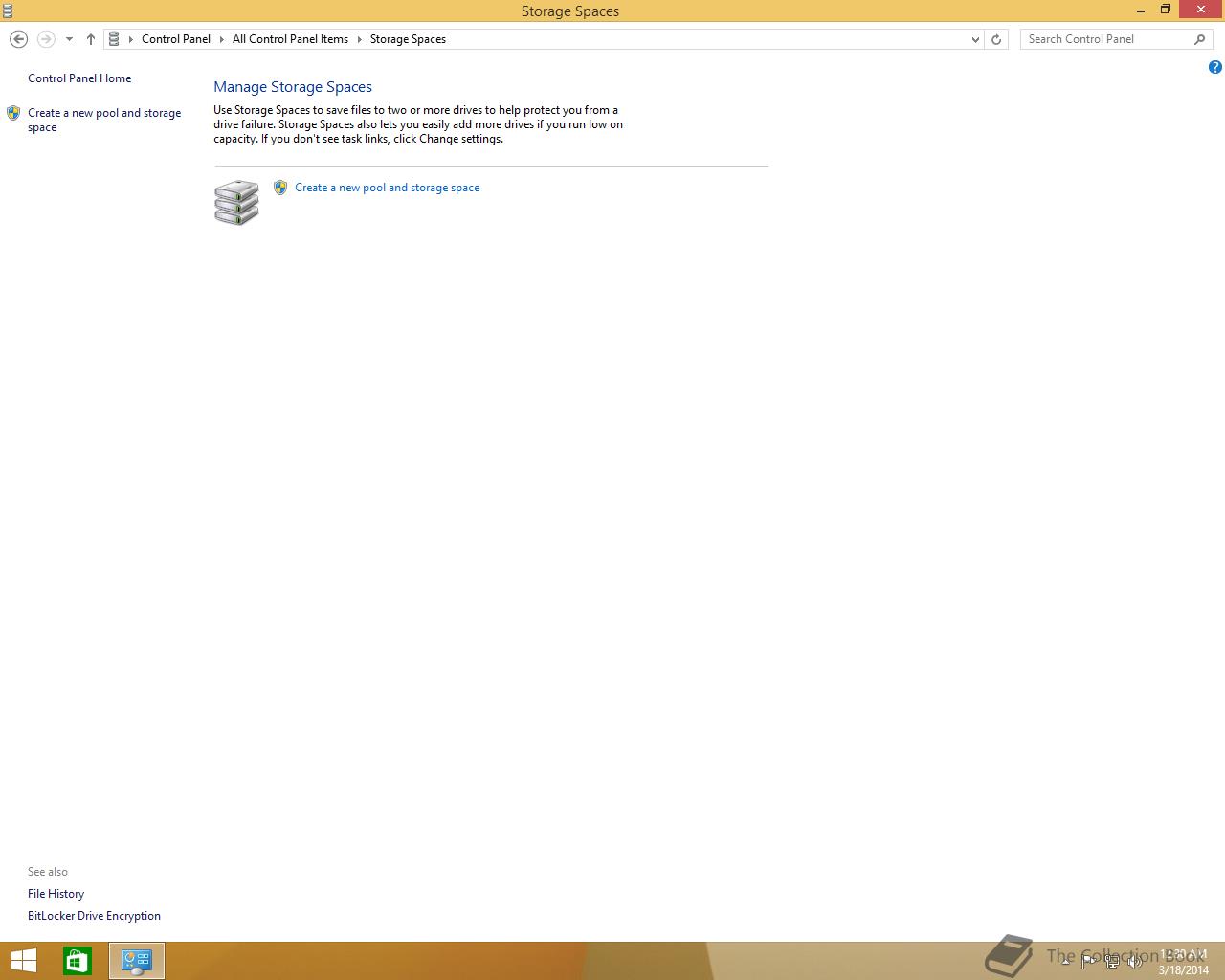Click main Create a new pool and storage space
The image size is (1225, 980).
[x=388, y=188]
